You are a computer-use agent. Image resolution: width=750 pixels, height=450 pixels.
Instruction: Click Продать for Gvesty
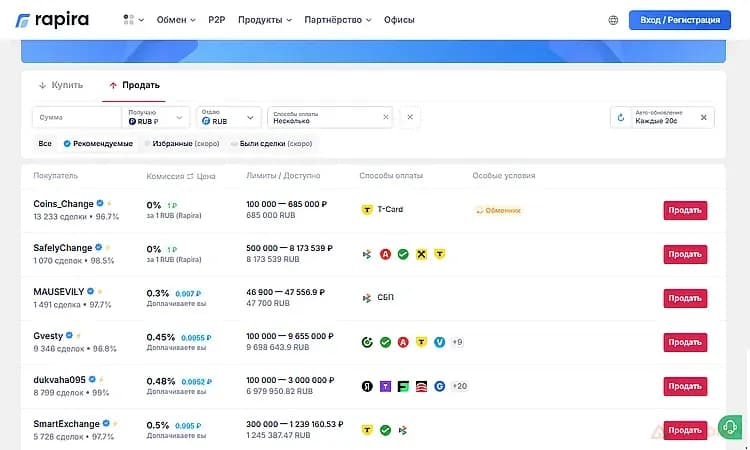pyautogui.click(x=685, y=342)
